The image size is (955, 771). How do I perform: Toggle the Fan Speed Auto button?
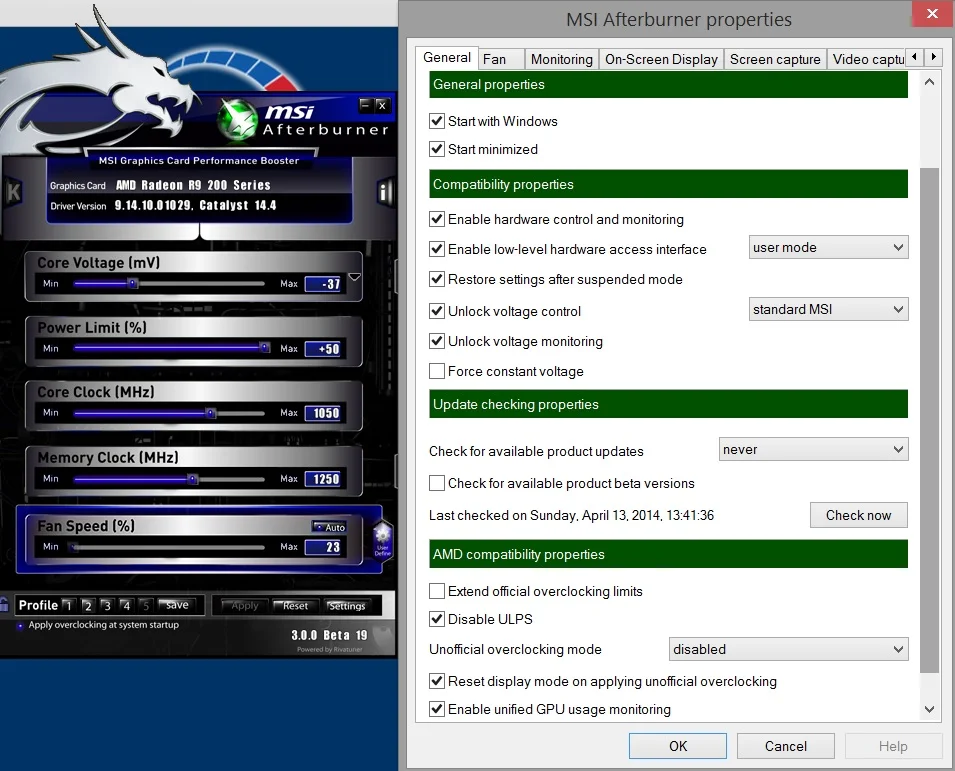329,527
